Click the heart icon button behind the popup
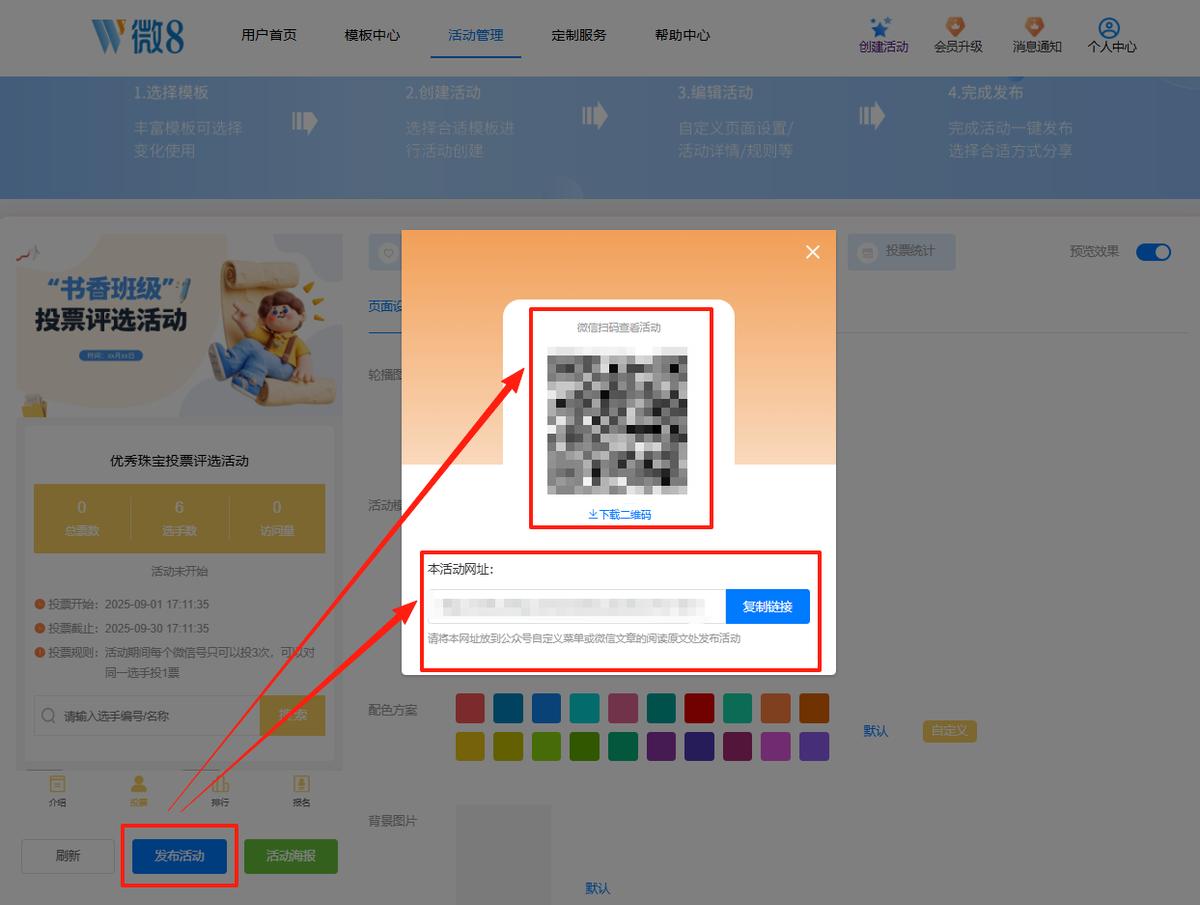 tap(386, 253)
